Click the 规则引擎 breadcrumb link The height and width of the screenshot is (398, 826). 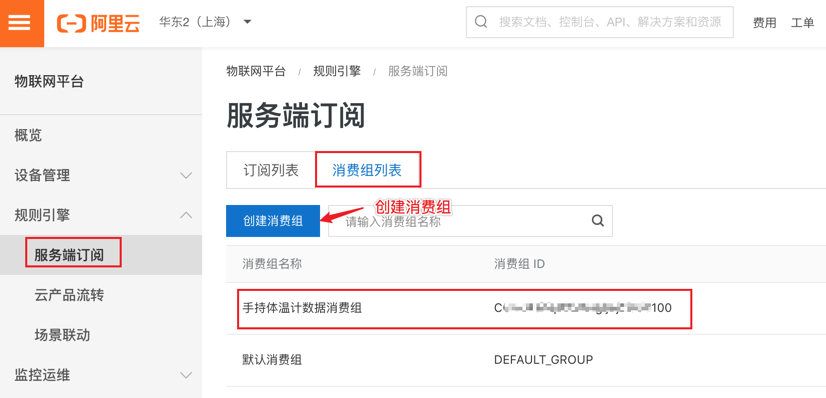click(337, 71)
